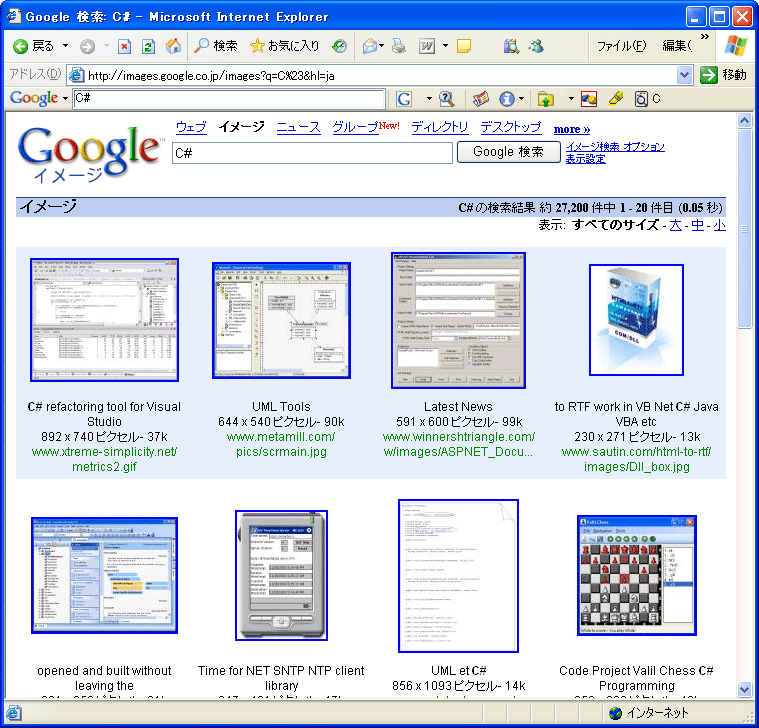
Task: Open the Back button history dropdown arrow
Action: (x=65, y=46)
